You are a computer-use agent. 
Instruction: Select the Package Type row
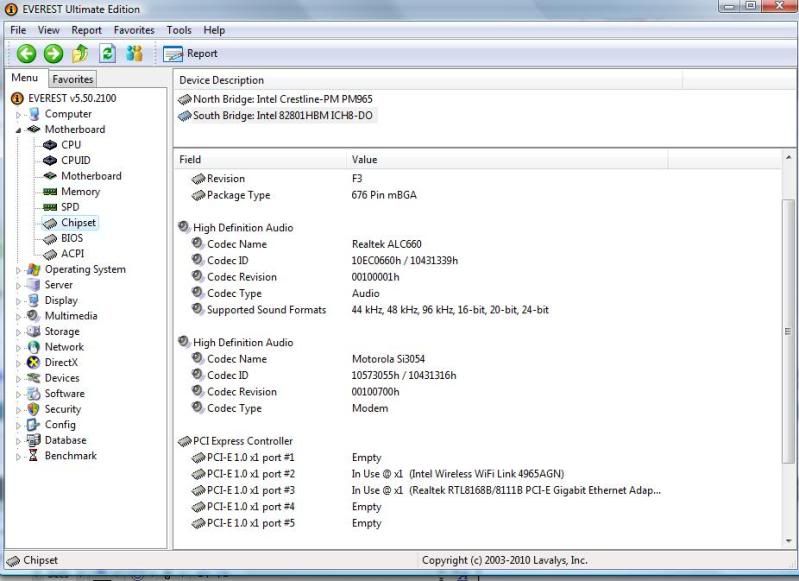476,195
